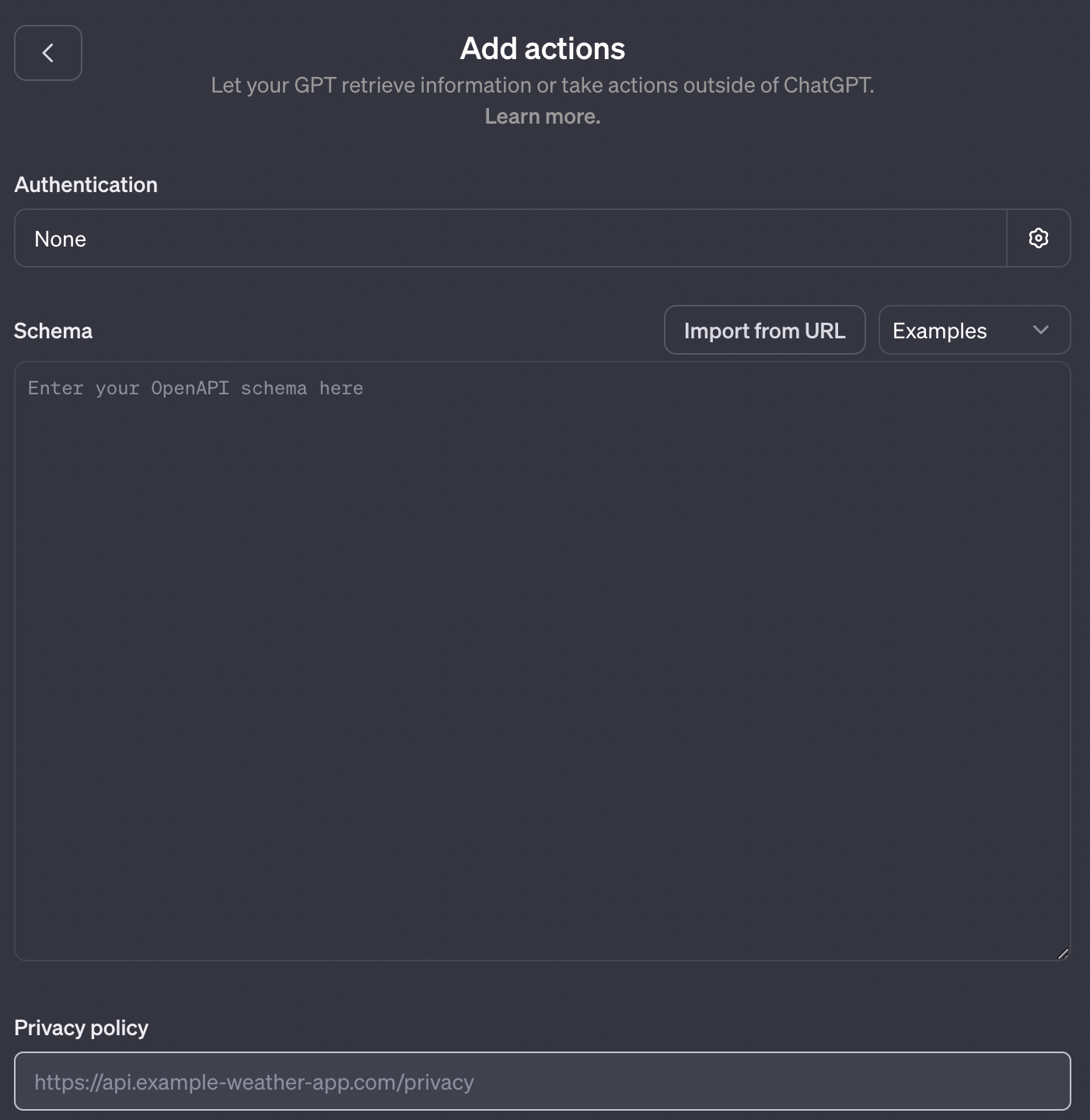The image size is (1090, 1120).
Task: Choose a sample schema from Examples
Action: coord(973,330)
